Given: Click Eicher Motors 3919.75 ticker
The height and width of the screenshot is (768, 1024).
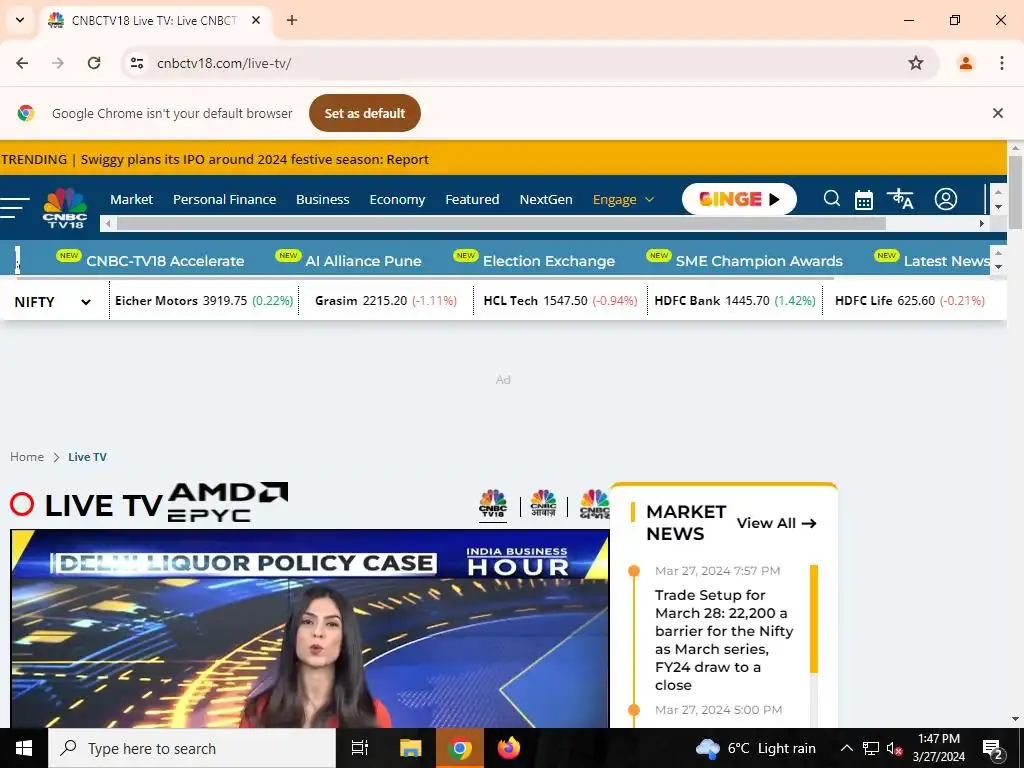Looking at the screenshot, I should tap(204, 300).
